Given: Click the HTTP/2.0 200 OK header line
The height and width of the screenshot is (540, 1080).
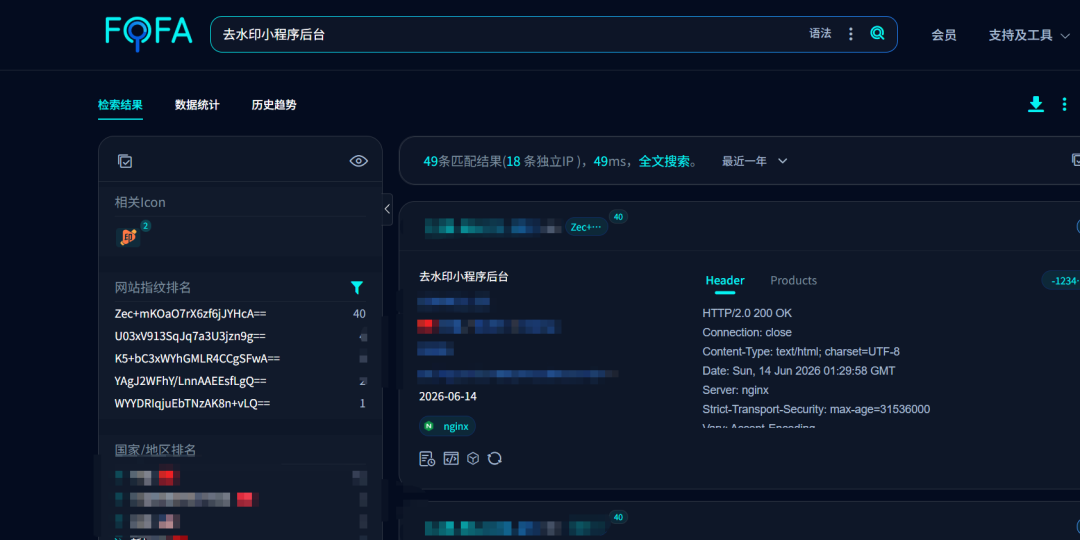Looking at the screenshot, I should (747, 313).
